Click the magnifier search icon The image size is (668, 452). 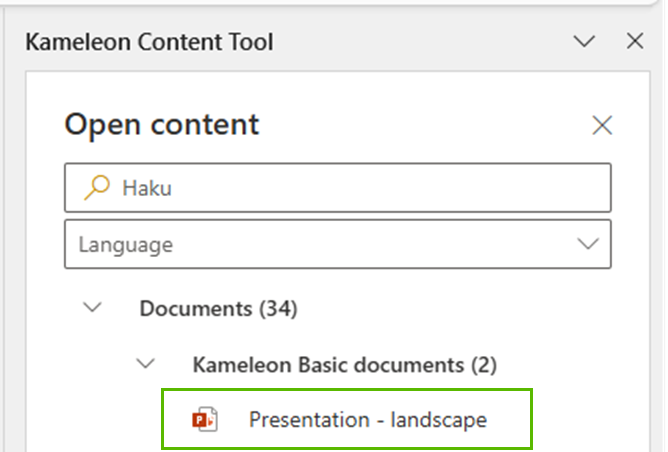tap(98, 187)
